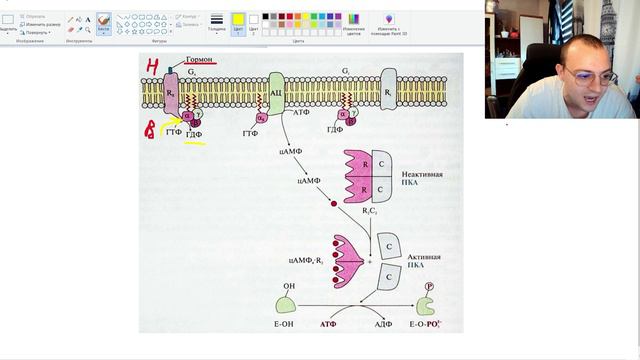Choose the Fill with color bucket tool
Image resolution: width=640 pixels, height=360 pixels.
coord(79,20)
